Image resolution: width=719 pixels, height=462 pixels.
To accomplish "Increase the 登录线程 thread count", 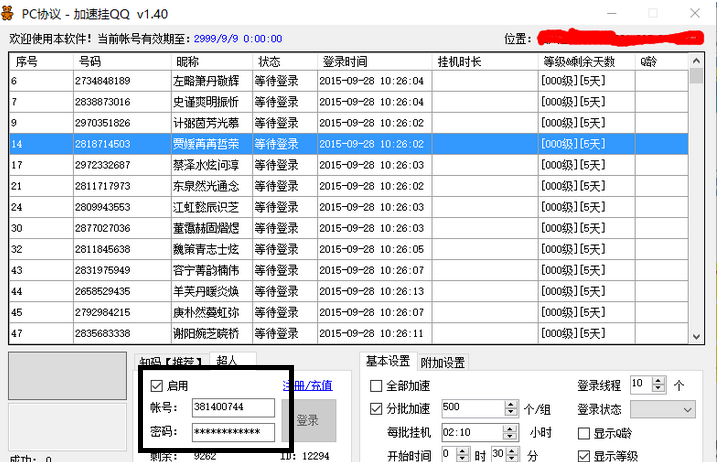I will click(658, 380).
